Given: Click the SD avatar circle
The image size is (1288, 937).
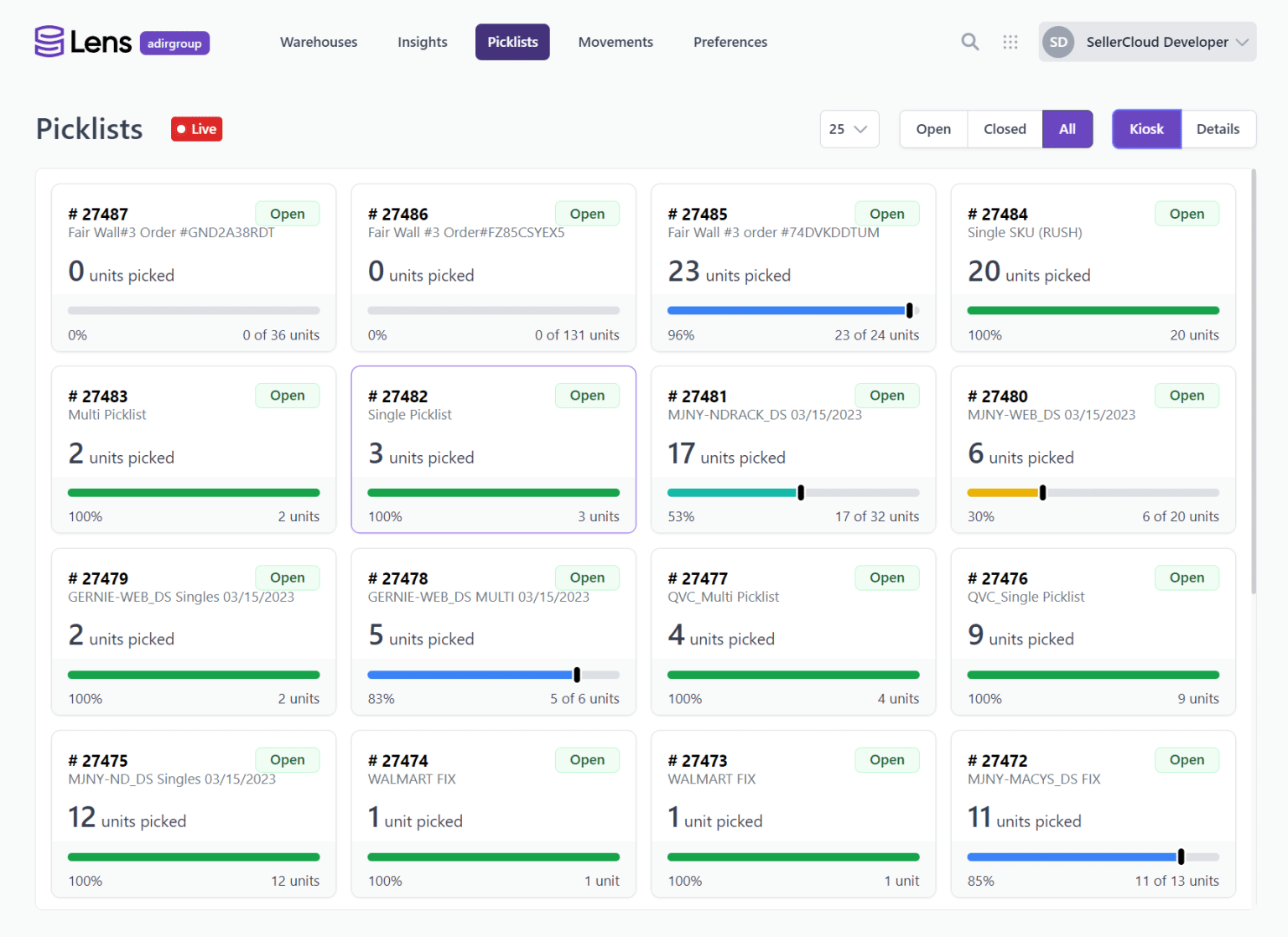Looking at the screenshot, I should pos(1058,41).
